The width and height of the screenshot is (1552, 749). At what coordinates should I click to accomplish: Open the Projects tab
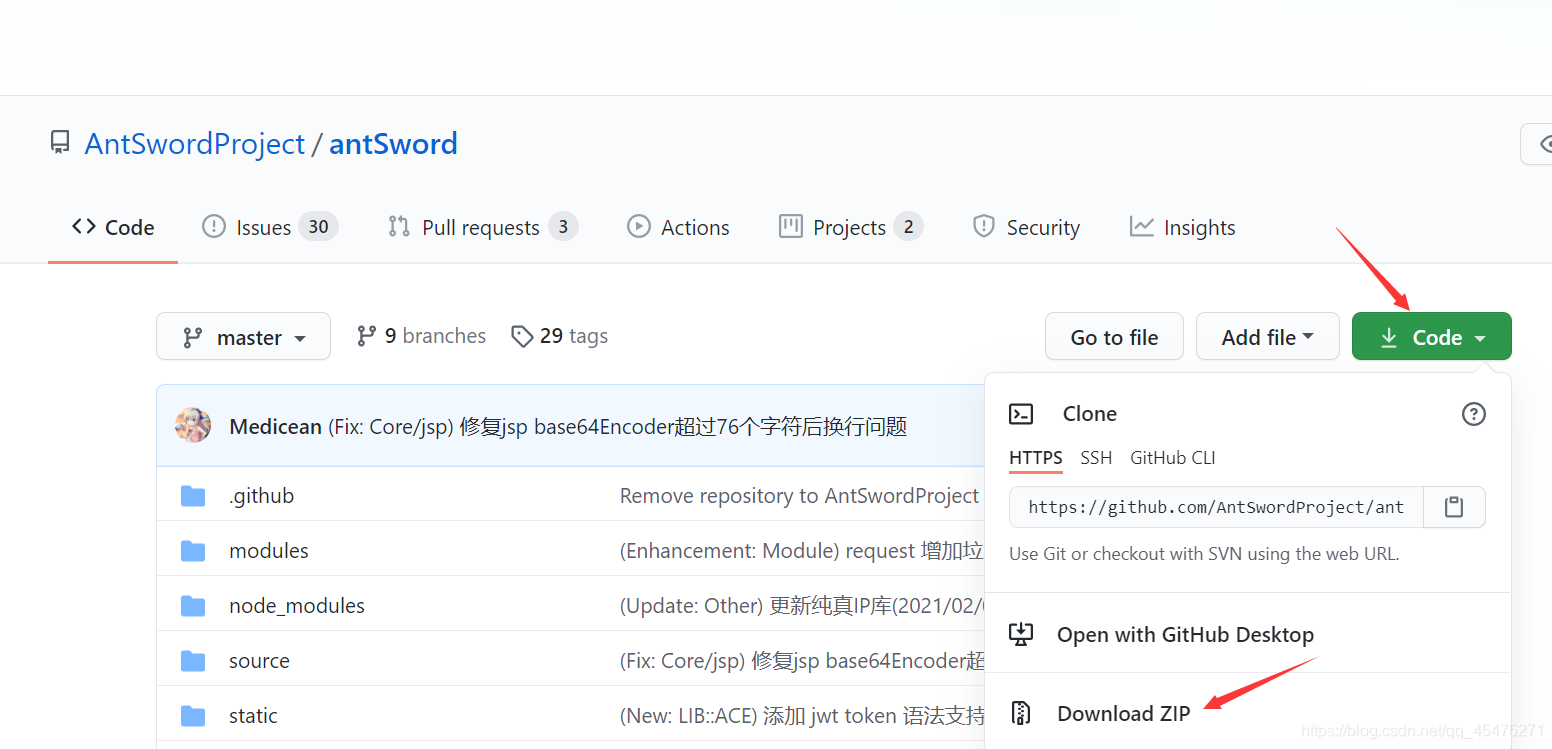[x=850, y=227]
